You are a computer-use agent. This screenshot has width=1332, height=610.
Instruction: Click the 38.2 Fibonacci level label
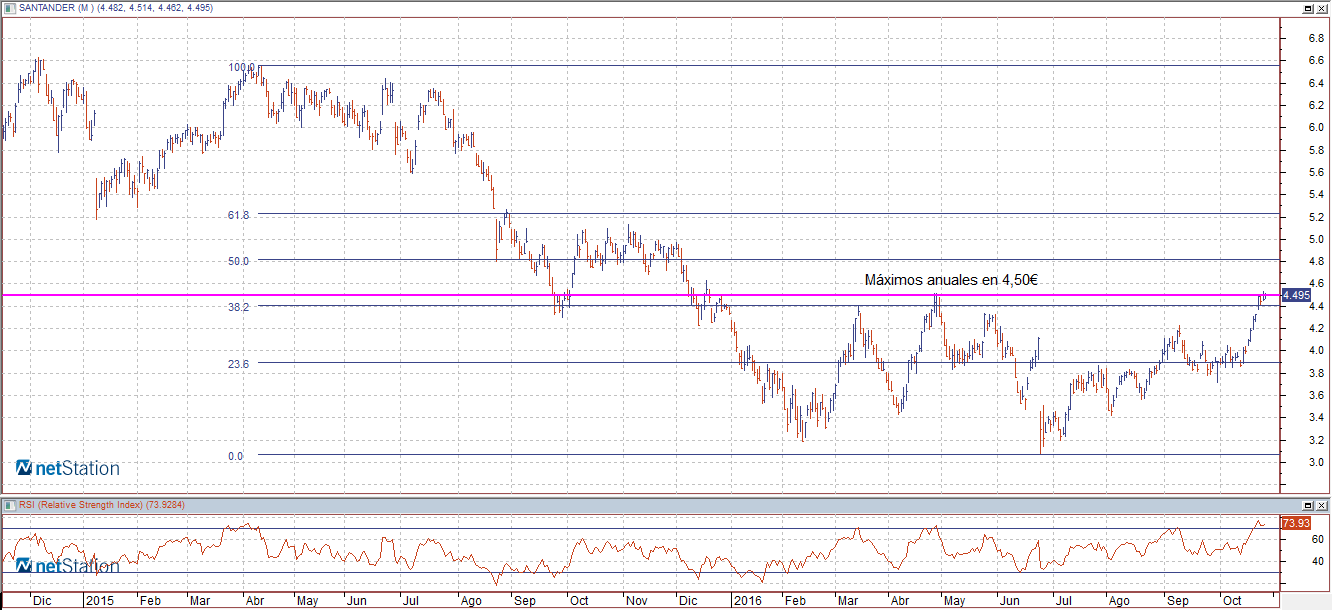(x=240, y=307)
